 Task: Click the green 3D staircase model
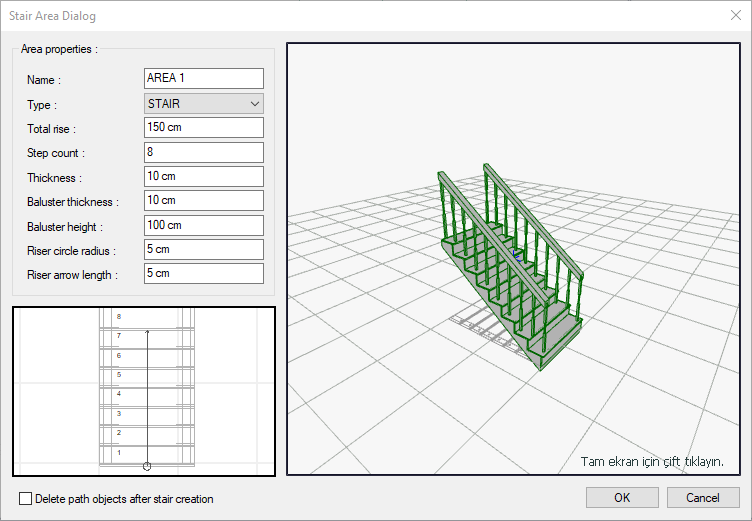(510, 275)
